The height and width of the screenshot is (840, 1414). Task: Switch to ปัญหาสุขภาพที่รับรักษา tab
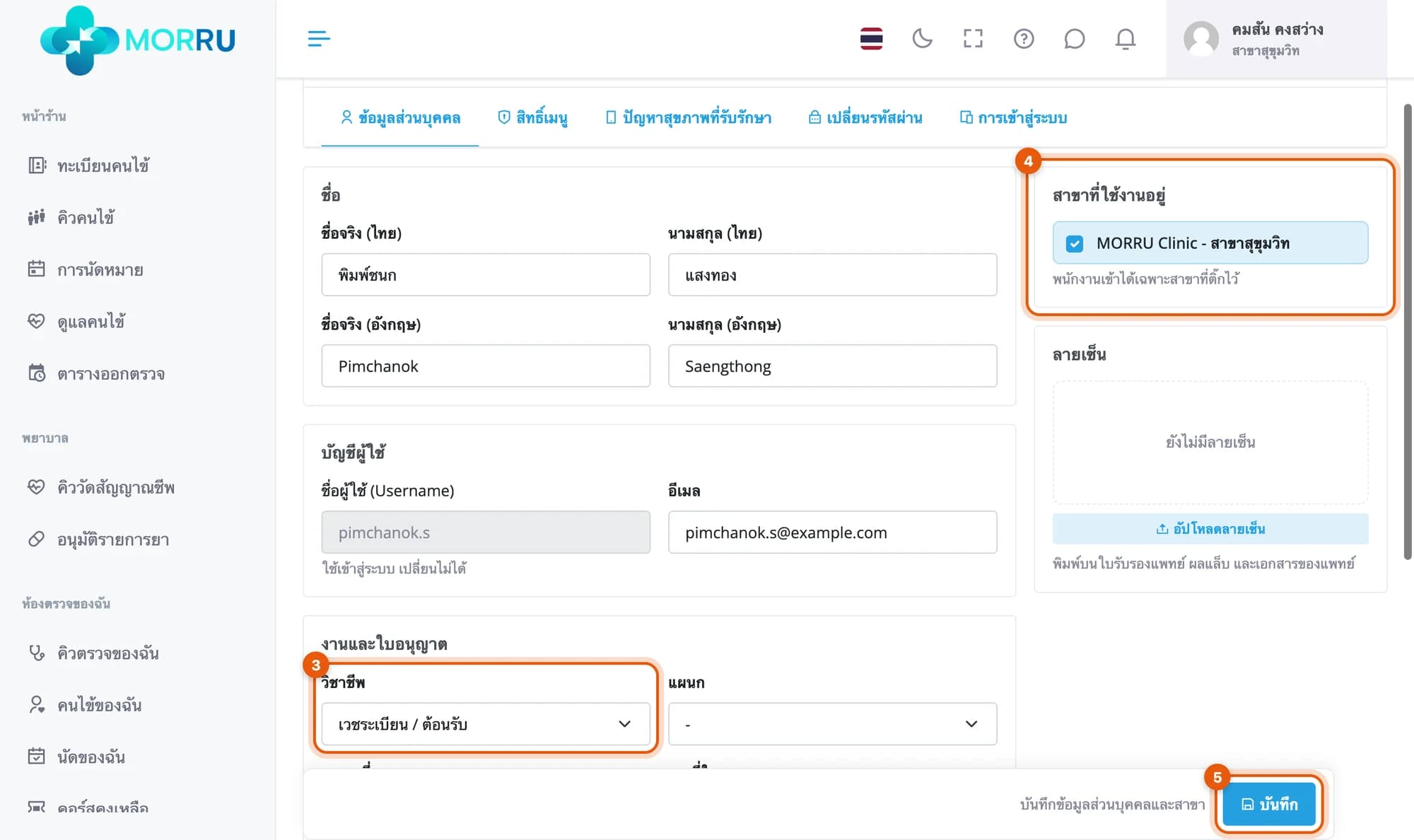tap(688, 117)
